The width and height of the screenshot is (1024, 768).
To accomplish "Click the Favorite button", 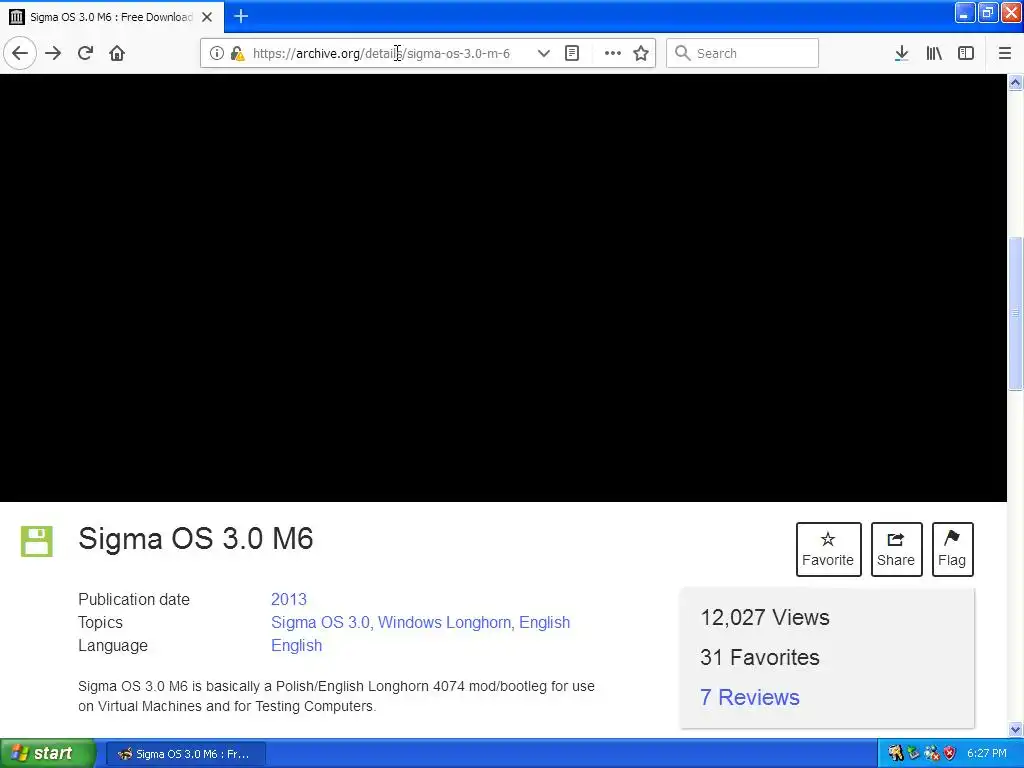I will (x=829, y=549).
